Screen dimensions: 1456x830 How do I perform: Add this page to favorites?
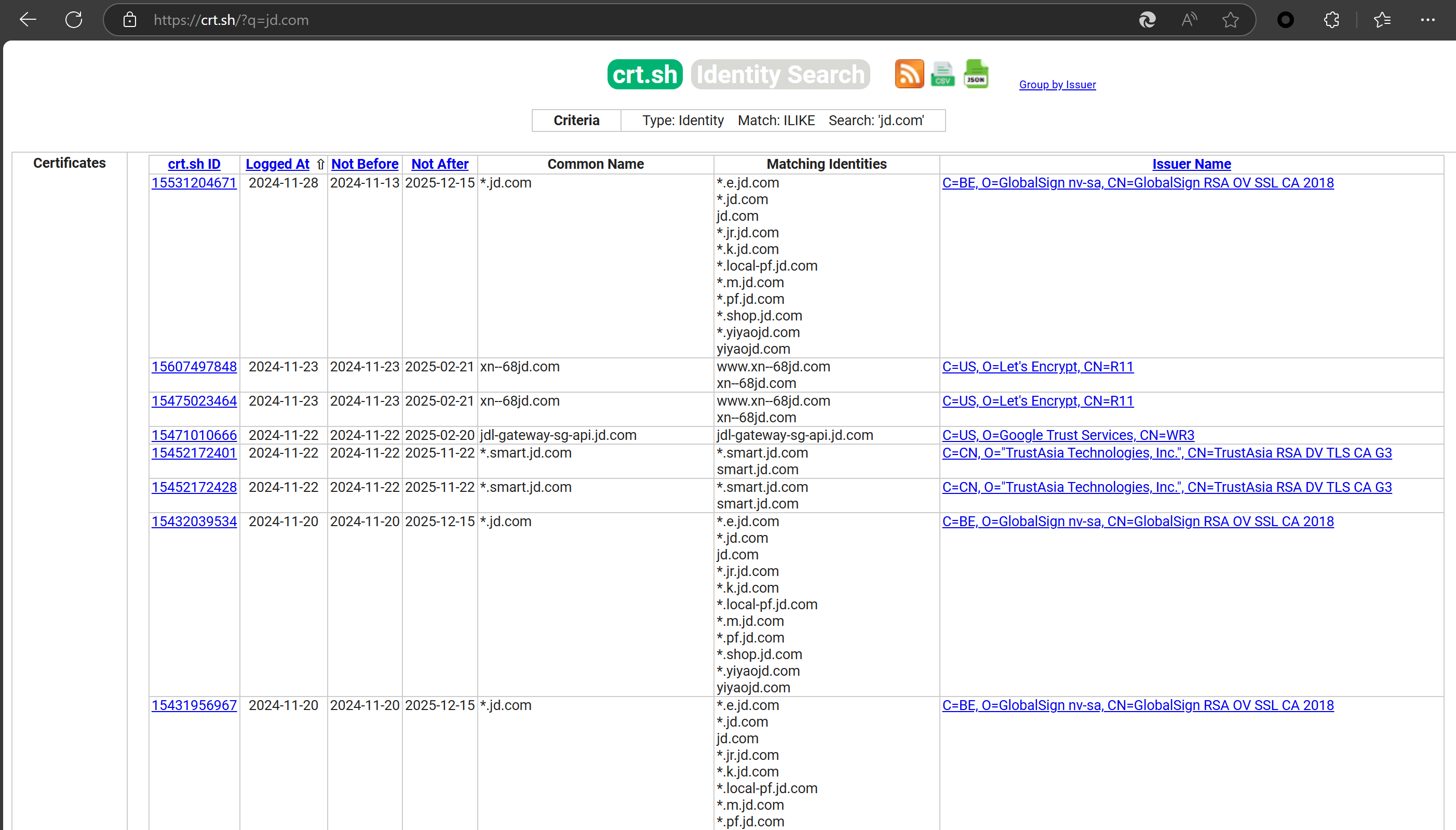coord(1230,20)
